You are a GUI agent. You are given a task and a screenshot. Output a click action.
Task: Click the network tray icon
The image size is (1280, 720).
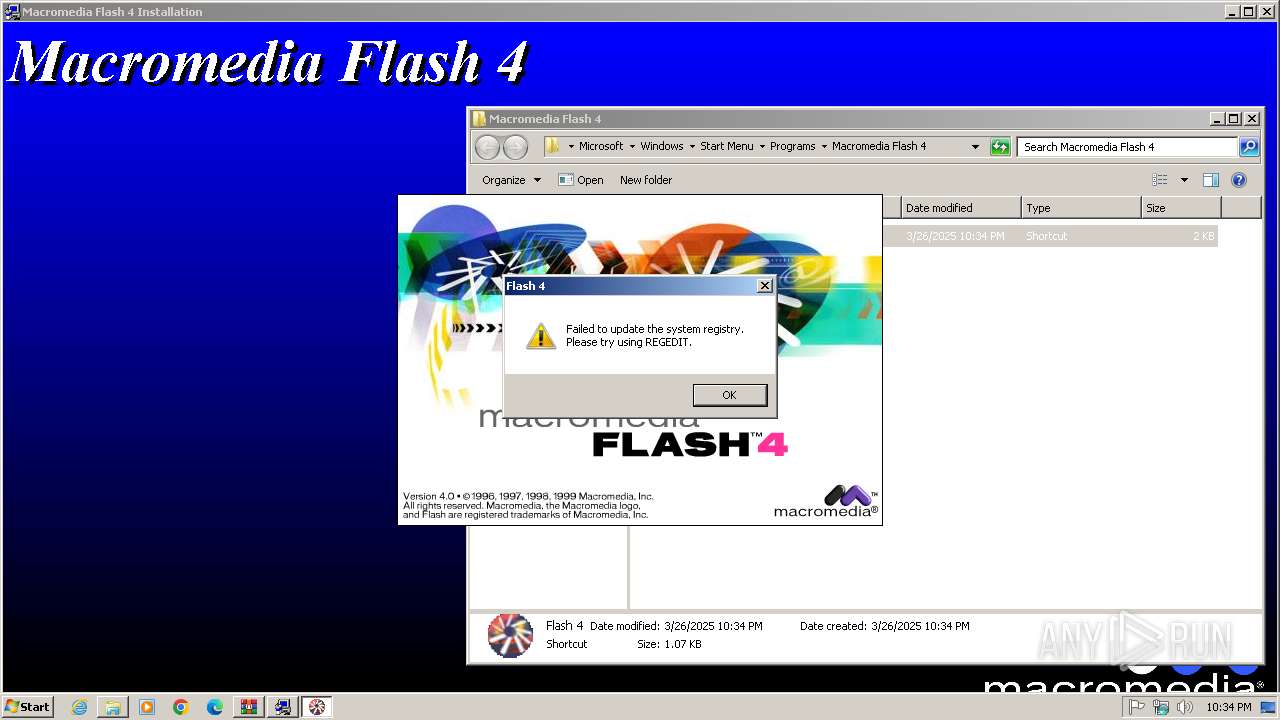pos(1161,707)
